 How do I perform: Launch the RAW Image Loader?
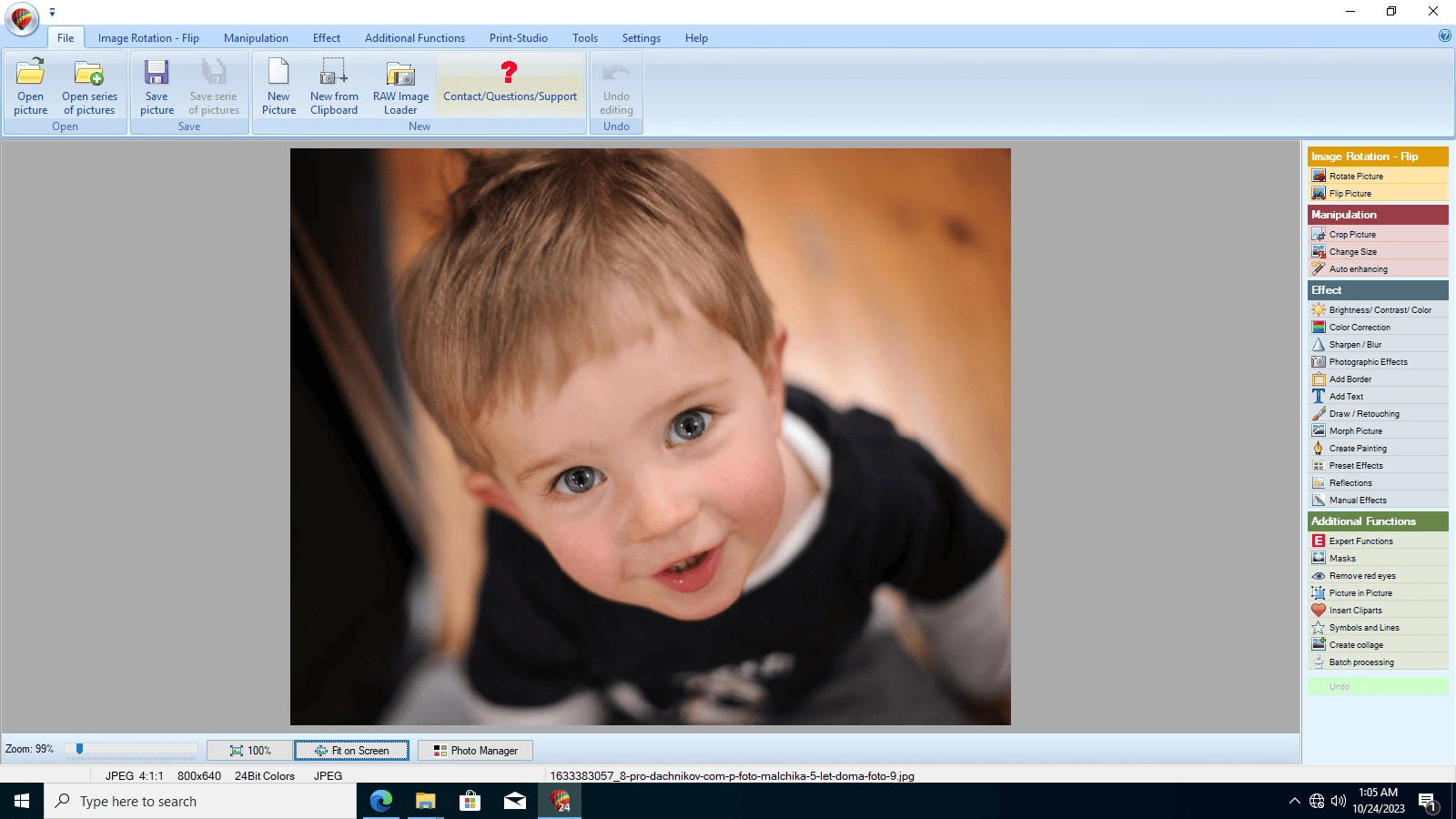pyautogui.click(x=400, y=86)
